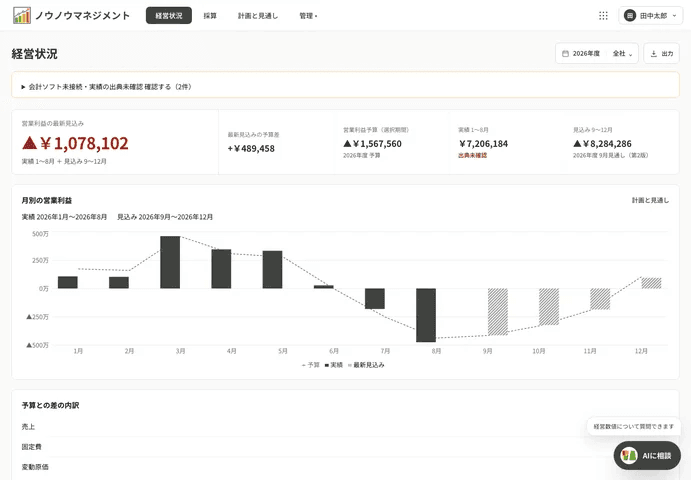Image resolution: width=691 pixels, height=480 pixels.
Task: Click the ▲¥1,567,560 budget value
Action: tap(372, 144)
